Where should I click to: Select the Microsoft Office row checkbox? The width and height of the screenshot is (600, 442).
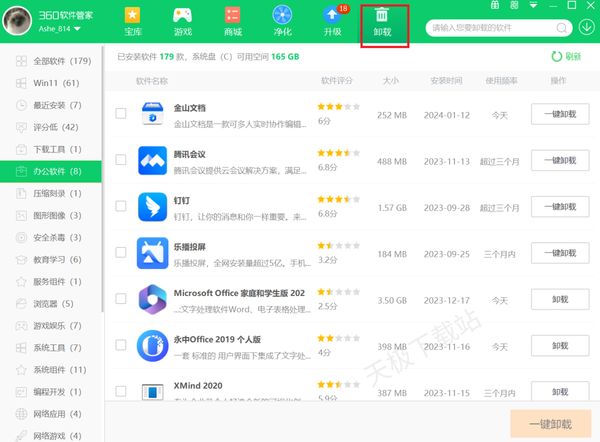(x=121, y=299)
